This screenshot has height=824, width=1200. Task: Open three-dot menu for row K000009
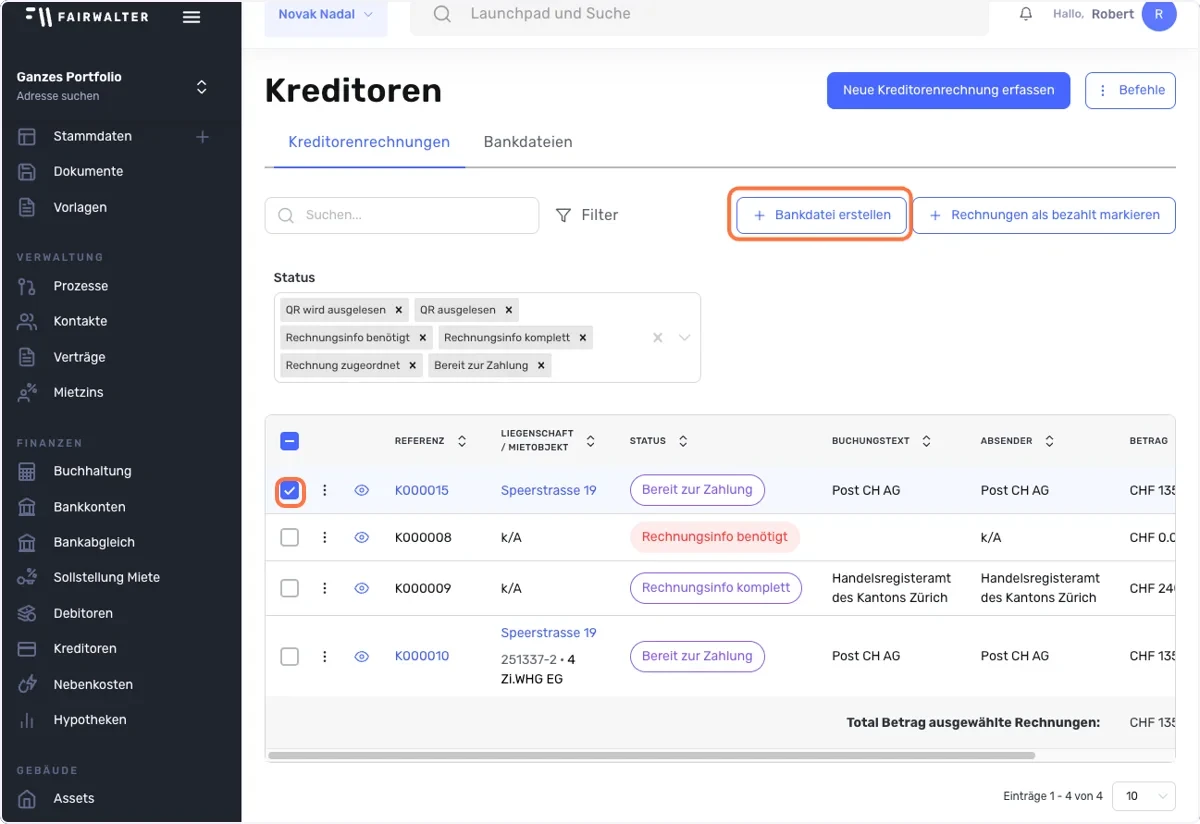click(324, 588)
